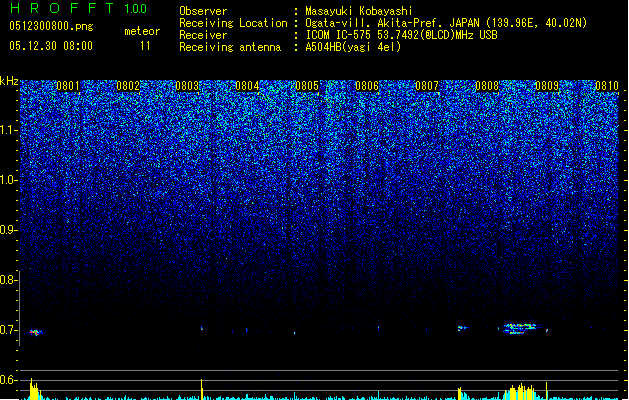Click the meteor count value 11
The image size is (629, 400).
[145, 46]
